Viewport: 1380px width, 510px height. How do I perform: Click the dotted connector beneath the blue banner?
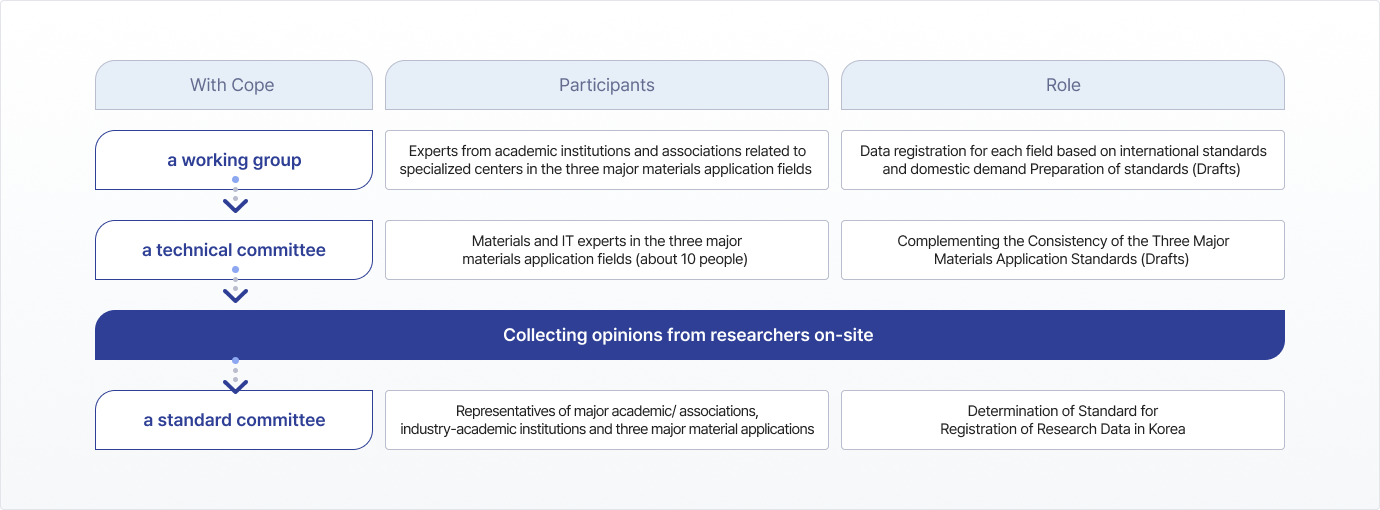235,369
